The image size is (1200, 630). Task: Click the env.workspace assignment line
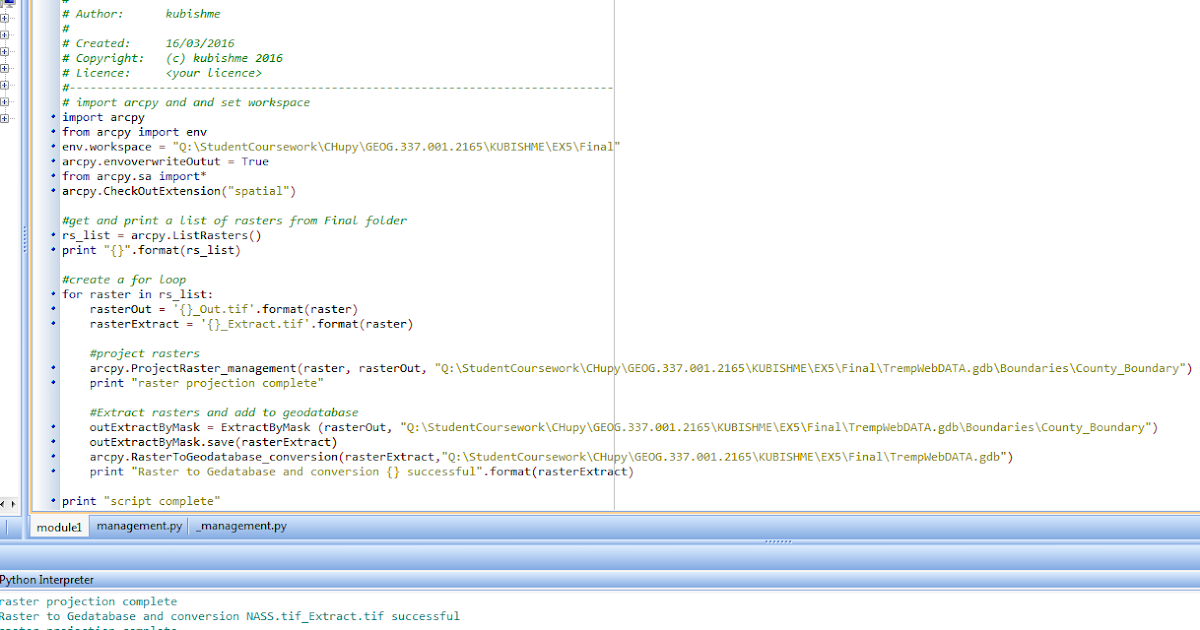point(341,147)
